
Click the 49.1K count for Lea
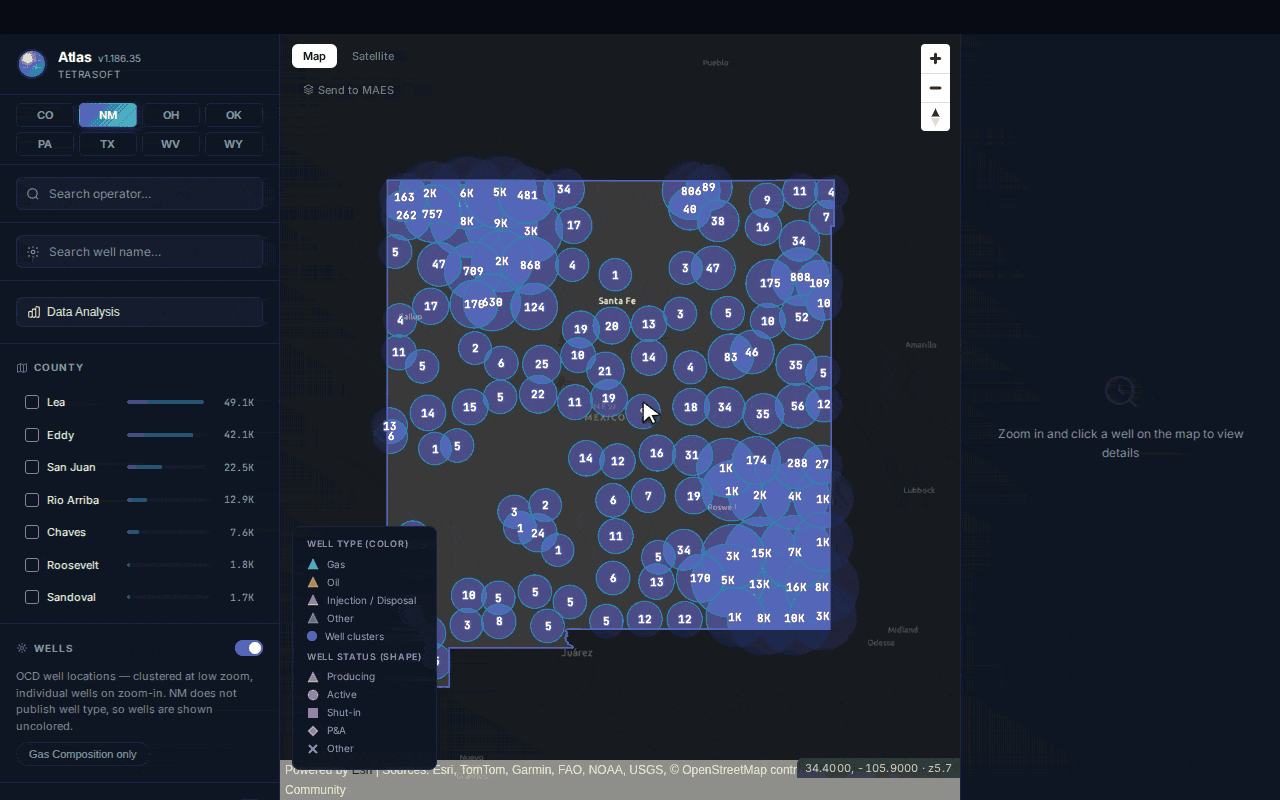point(239,402)
